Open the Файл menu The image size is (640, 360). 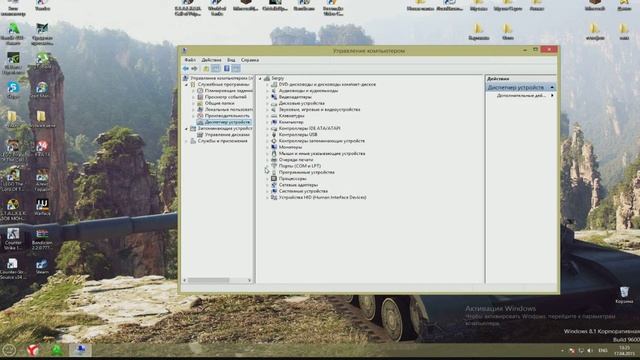(190, 60)
